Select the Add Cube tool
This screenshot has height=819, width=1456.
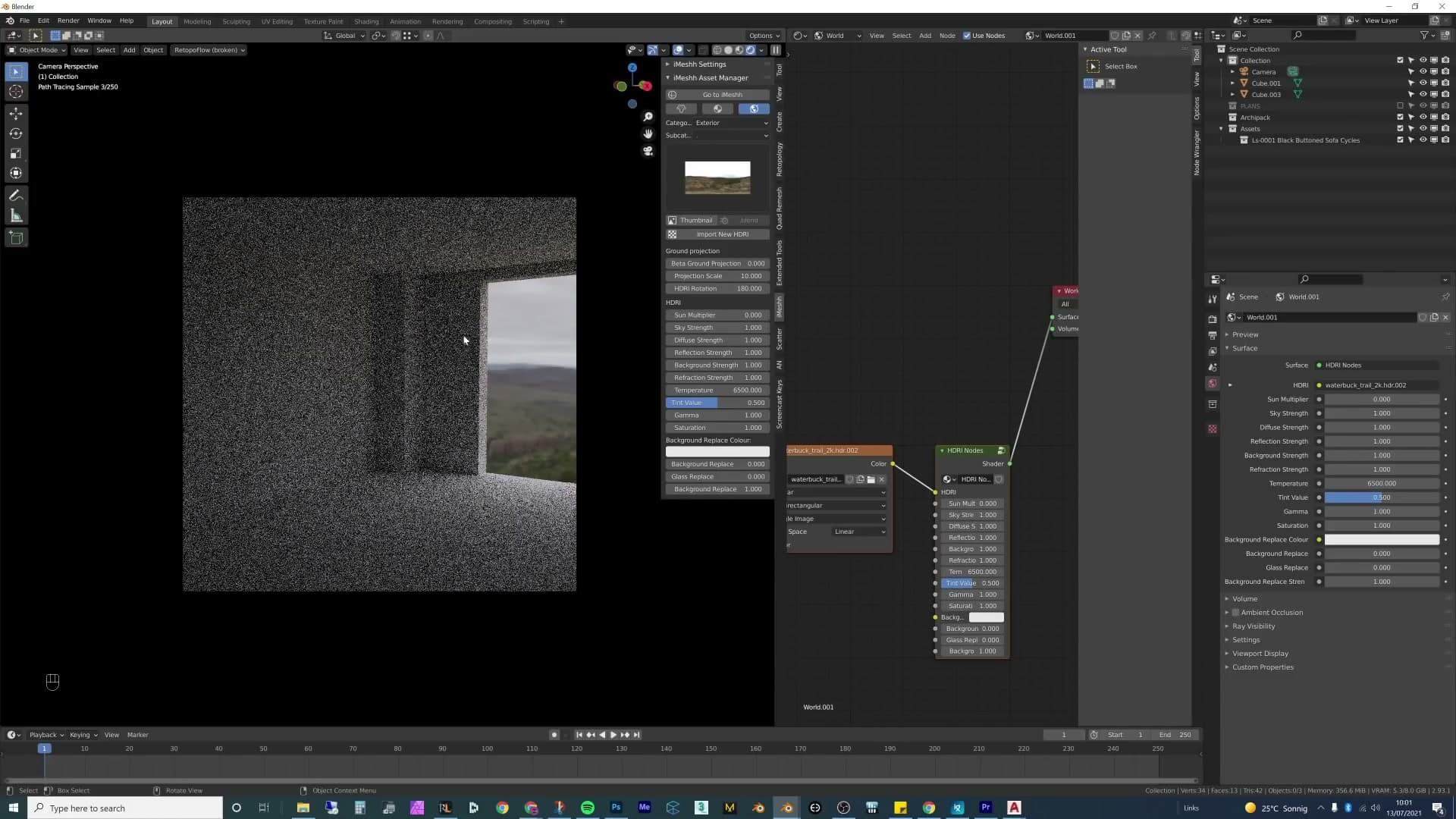(16, 238)
